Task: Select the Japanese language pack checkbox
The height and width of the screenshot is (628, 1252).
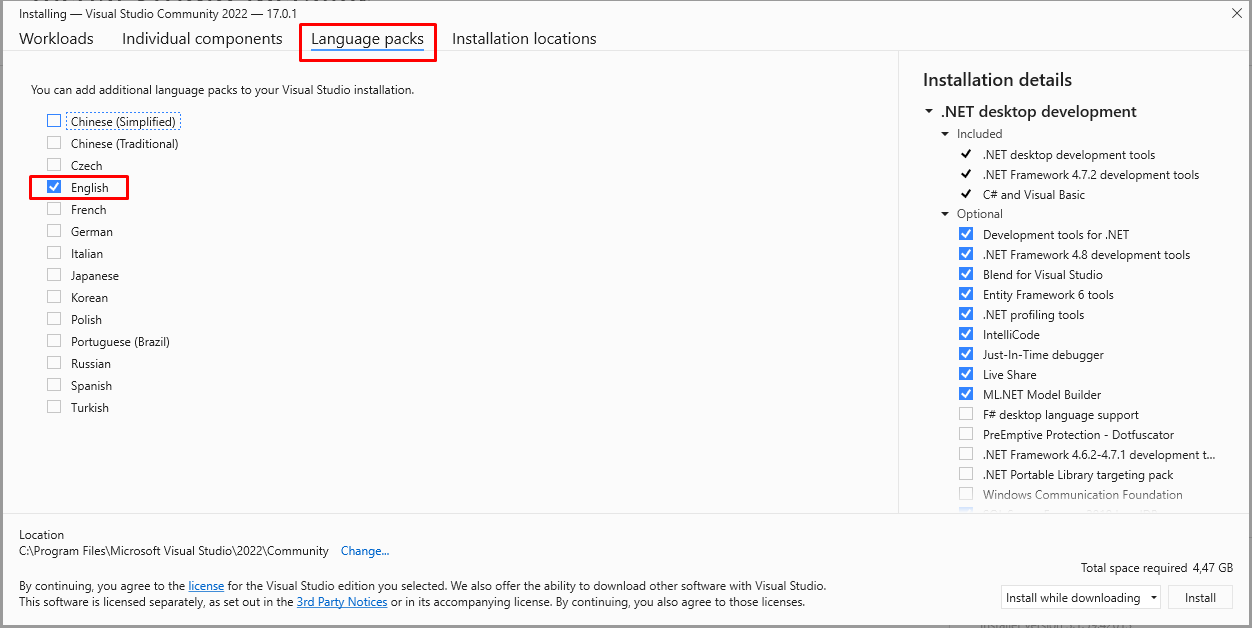Action: point(54,275)
